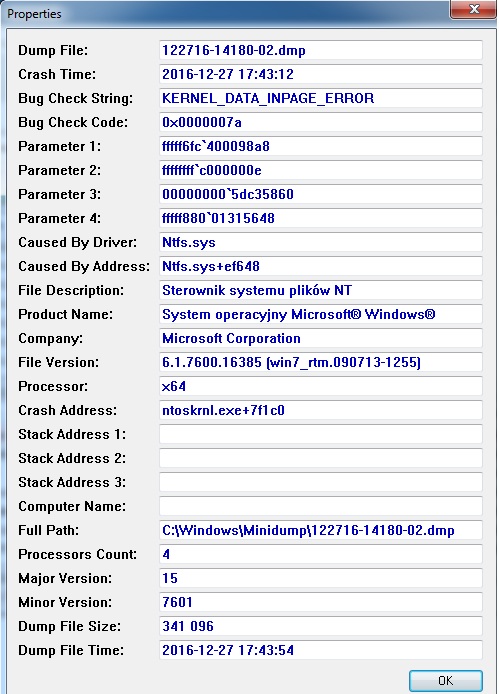Select the Parameter 1 value field
This screenshot has width=499, height=694.
pyautogui.click(x=321, y=146)
